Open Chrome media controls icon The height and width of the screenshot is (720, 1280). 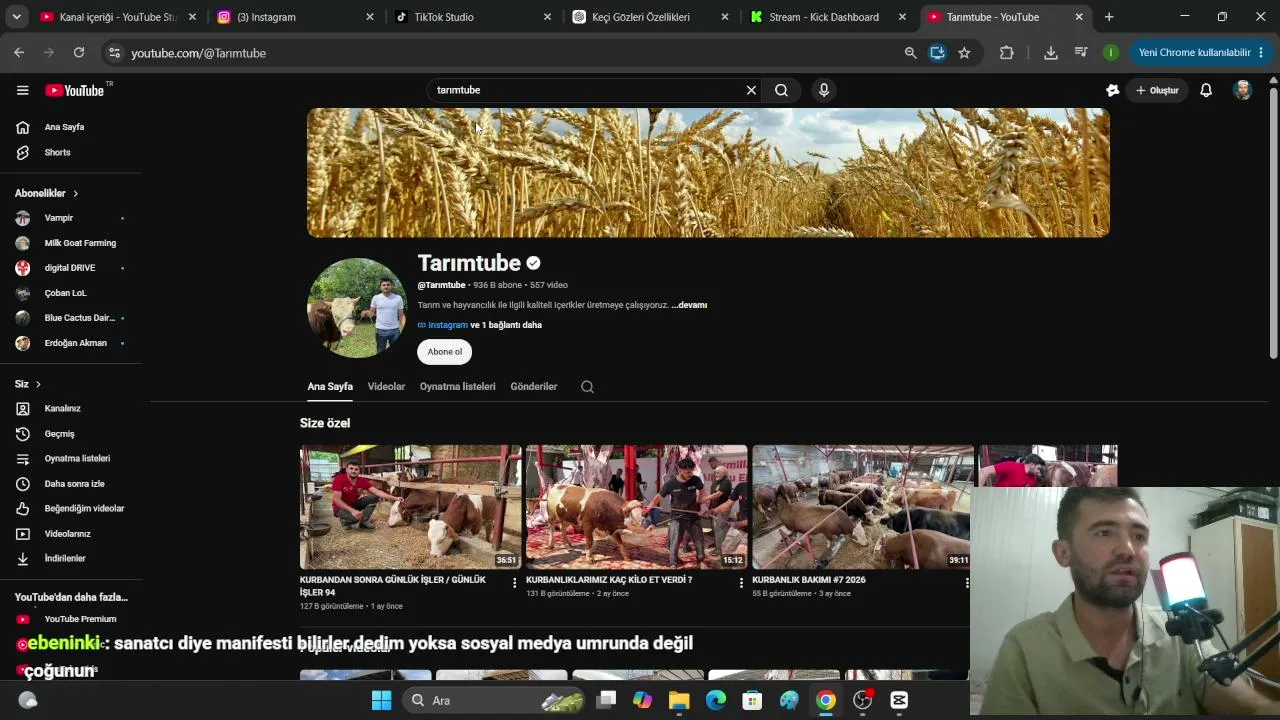coord(1081,53)
